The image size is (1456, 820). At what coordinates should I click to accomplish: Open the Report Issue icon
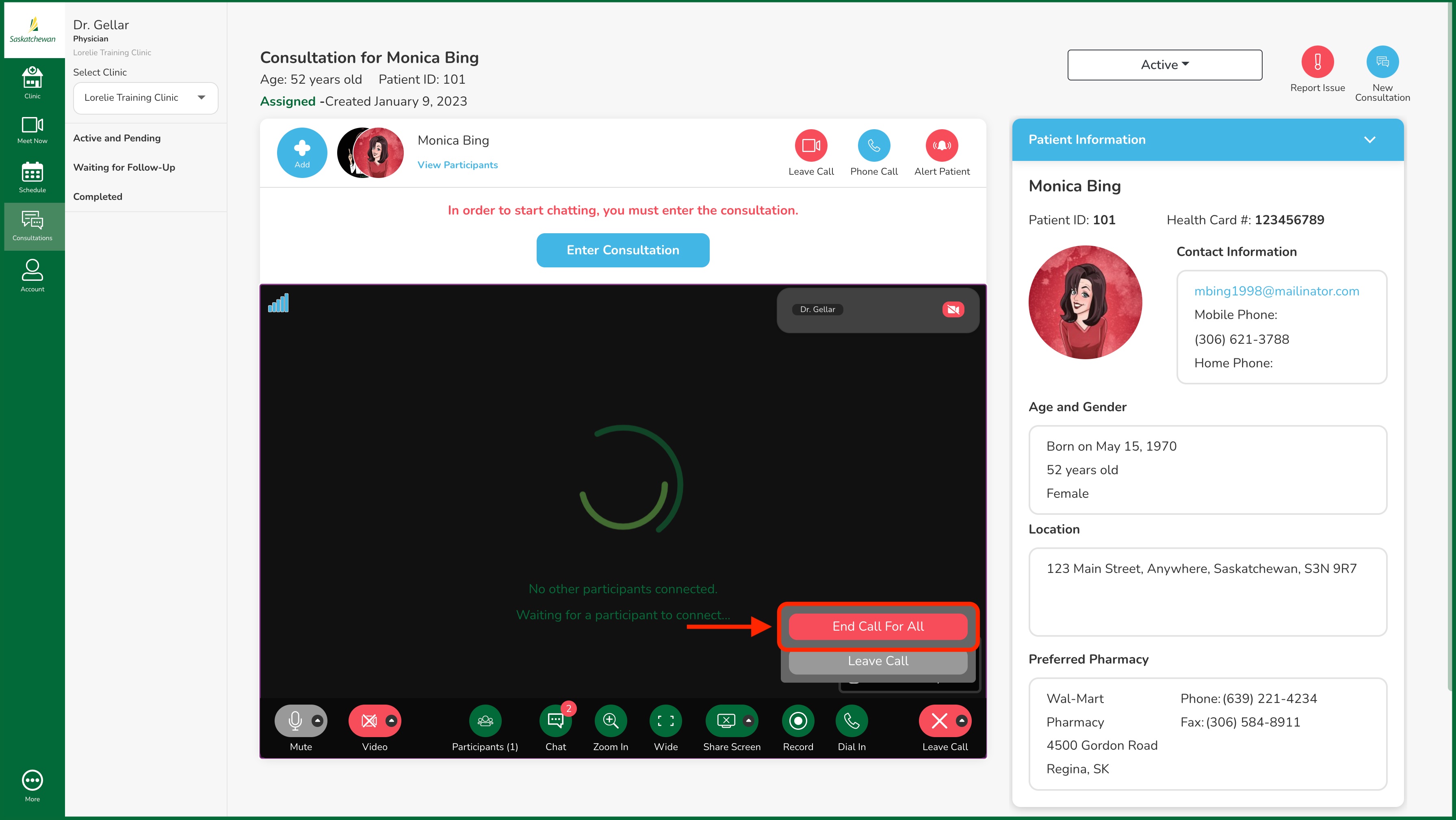1317,62
